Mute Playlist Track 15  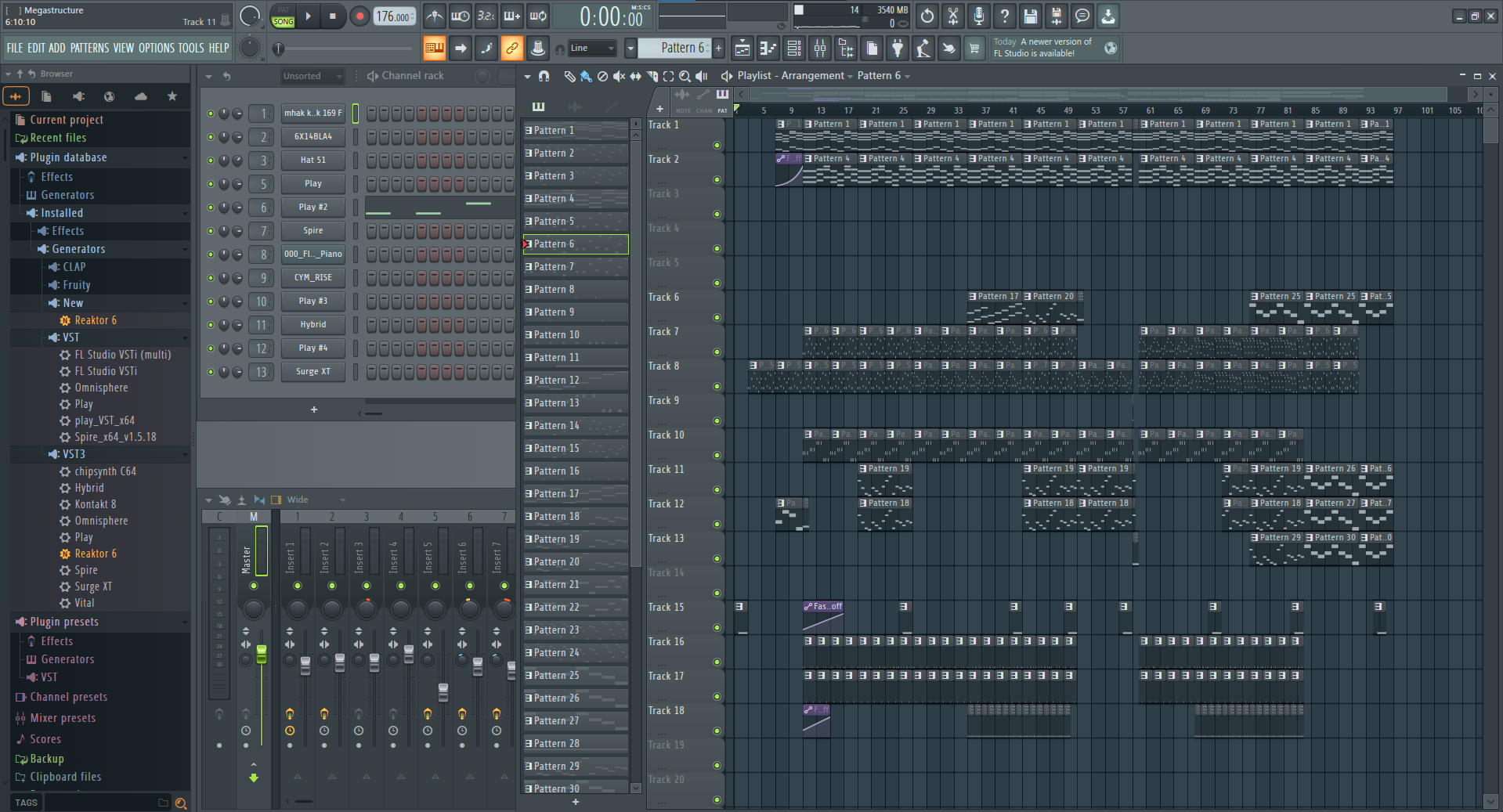(717, 627)
